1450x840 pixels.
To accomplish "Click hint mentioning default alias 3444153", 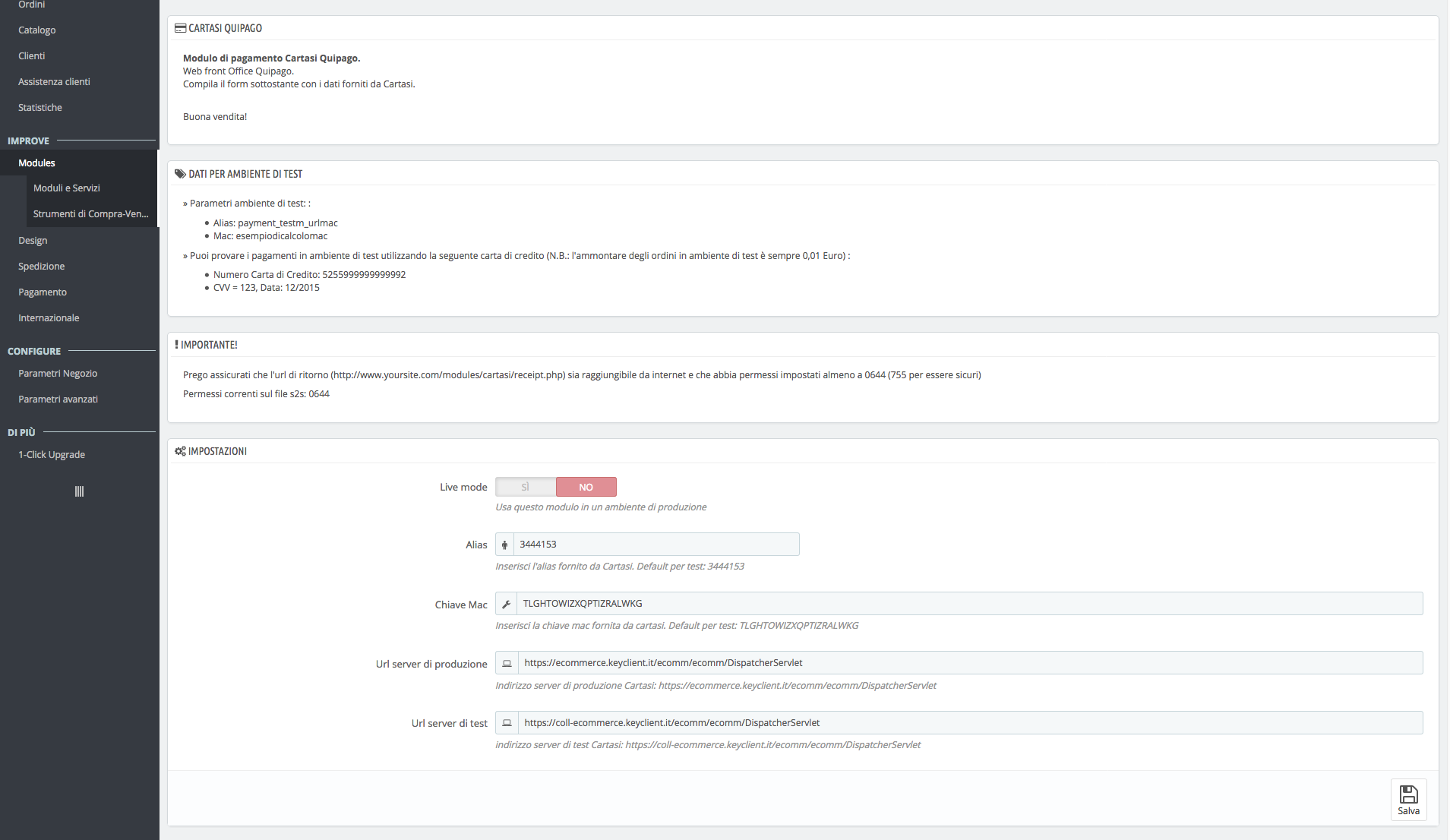I will (620, 567).
